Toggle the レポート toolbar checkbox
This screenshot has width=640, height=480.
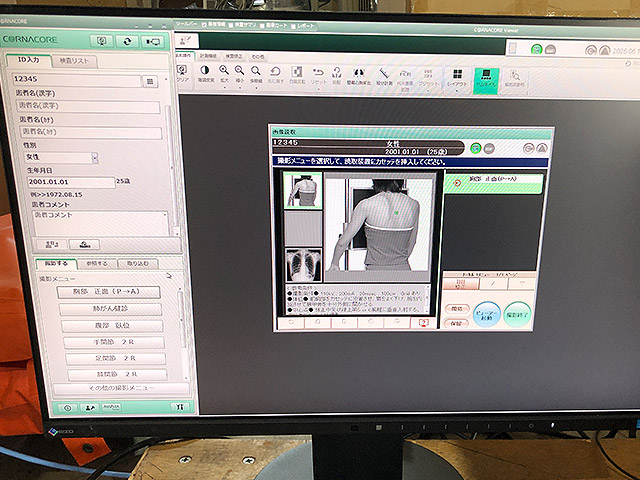(x=293, y=26)
